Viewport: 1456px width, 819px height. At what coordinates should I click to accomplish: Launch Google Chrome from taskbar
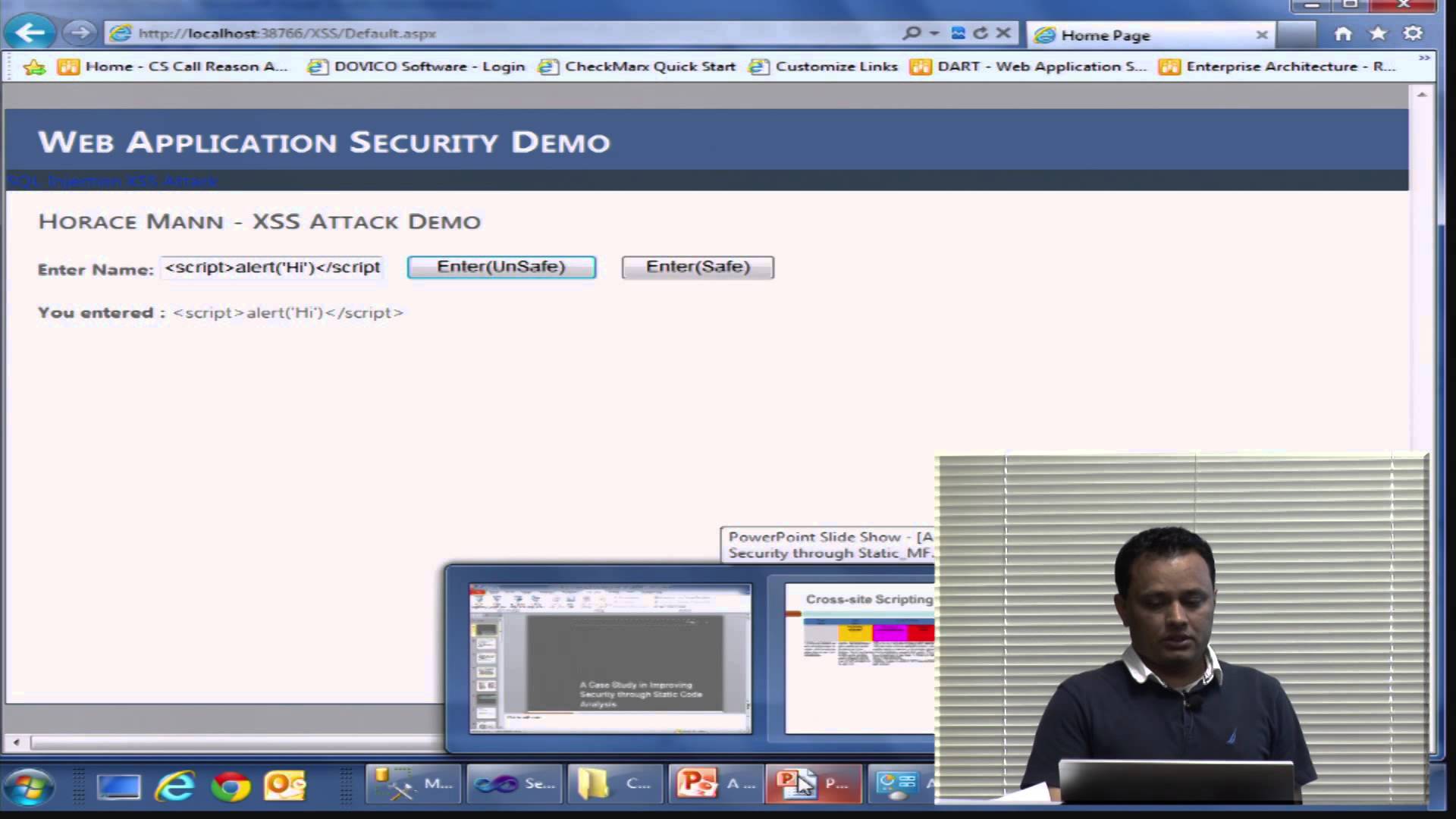[231, 787]
